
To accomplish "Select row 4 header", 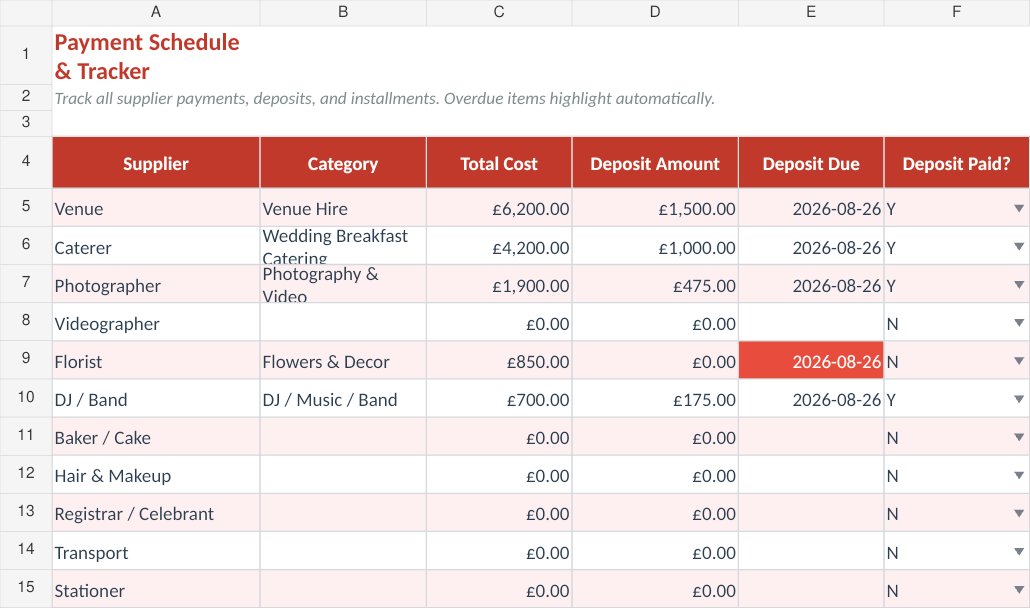I will coord(26,162).
